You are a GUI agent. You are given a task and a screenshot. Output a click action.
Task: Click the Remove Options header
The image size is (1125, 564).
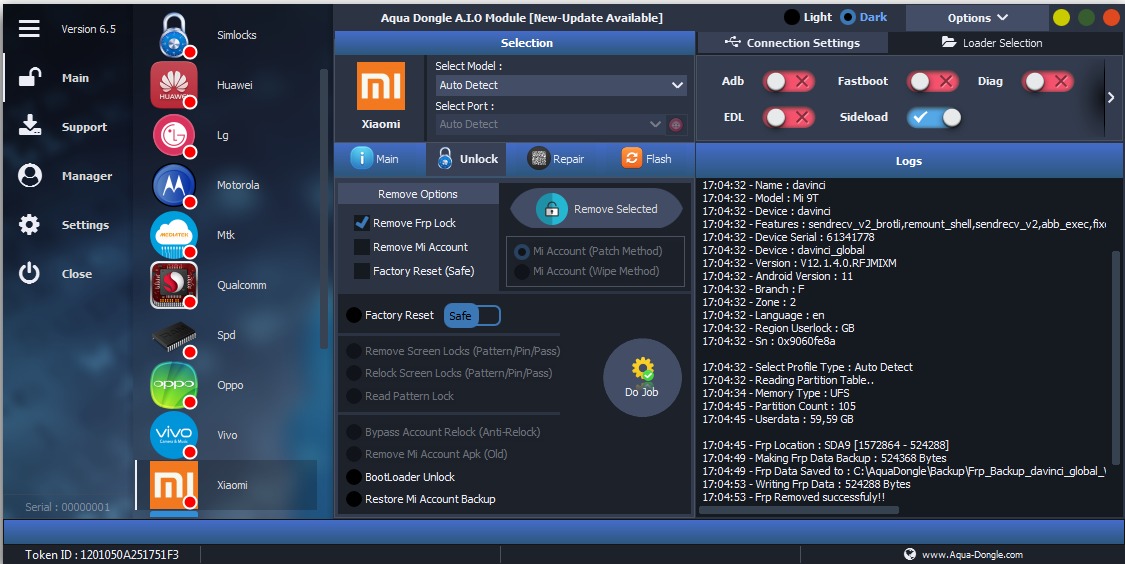pos(418,194)
